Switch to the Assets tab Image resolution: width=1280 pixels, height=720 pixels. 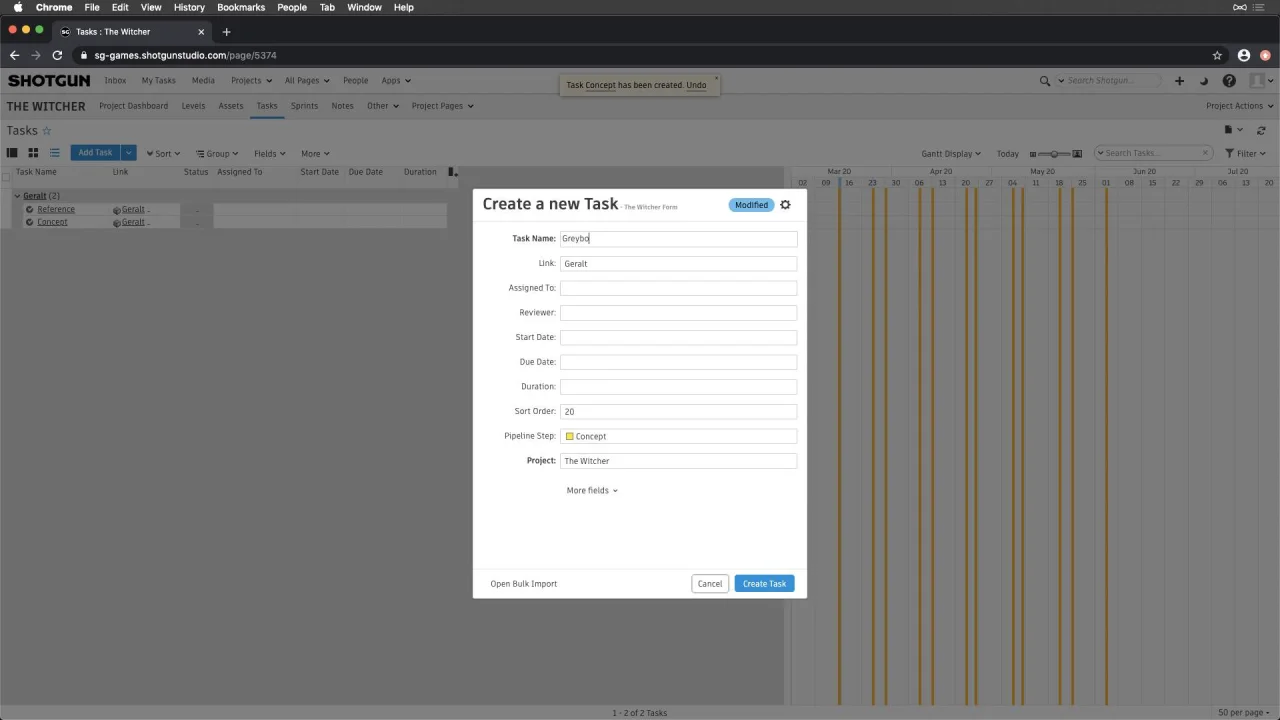[231, 106]
